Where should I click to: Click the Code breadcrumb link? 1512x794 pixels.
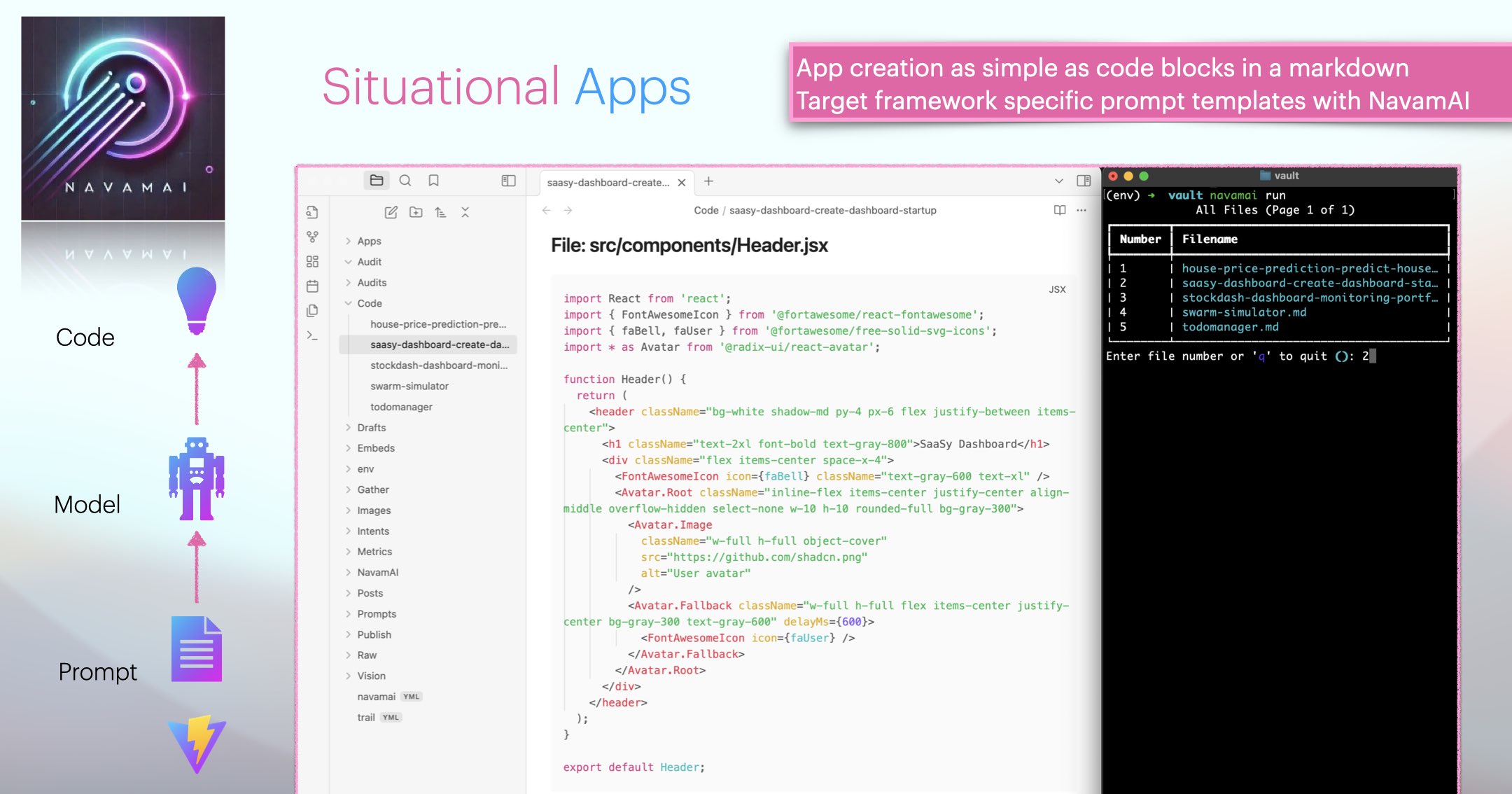[706, 210]
